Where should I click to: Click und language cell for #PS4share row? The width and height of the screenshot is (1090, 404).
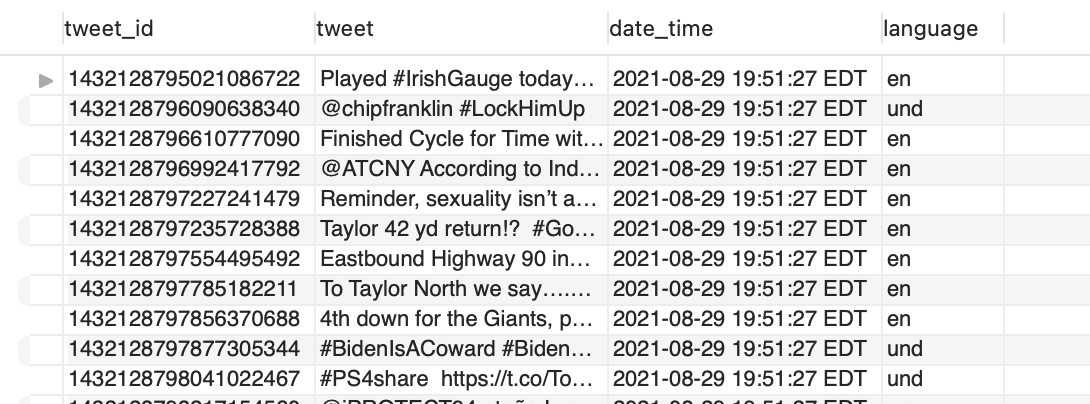(x=943, y=378)
